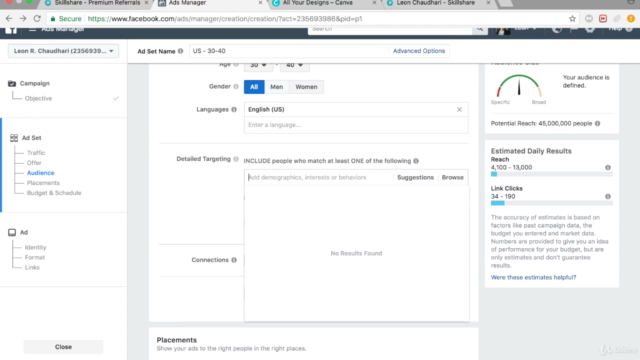Click the Close button in sidebar
640x360 pixels.
[63, 347]
